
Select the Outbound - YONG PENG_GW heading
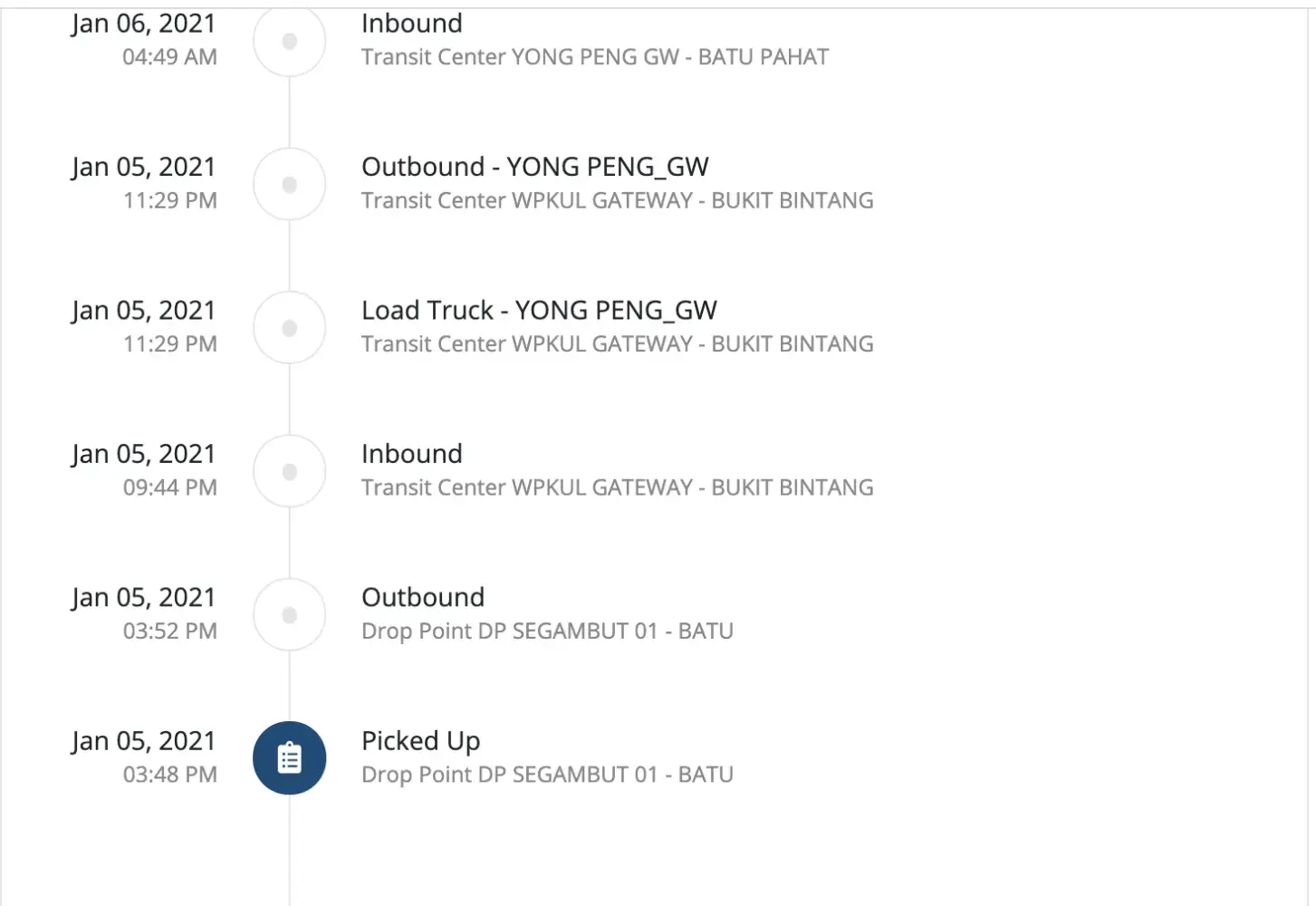click(534, 167)
